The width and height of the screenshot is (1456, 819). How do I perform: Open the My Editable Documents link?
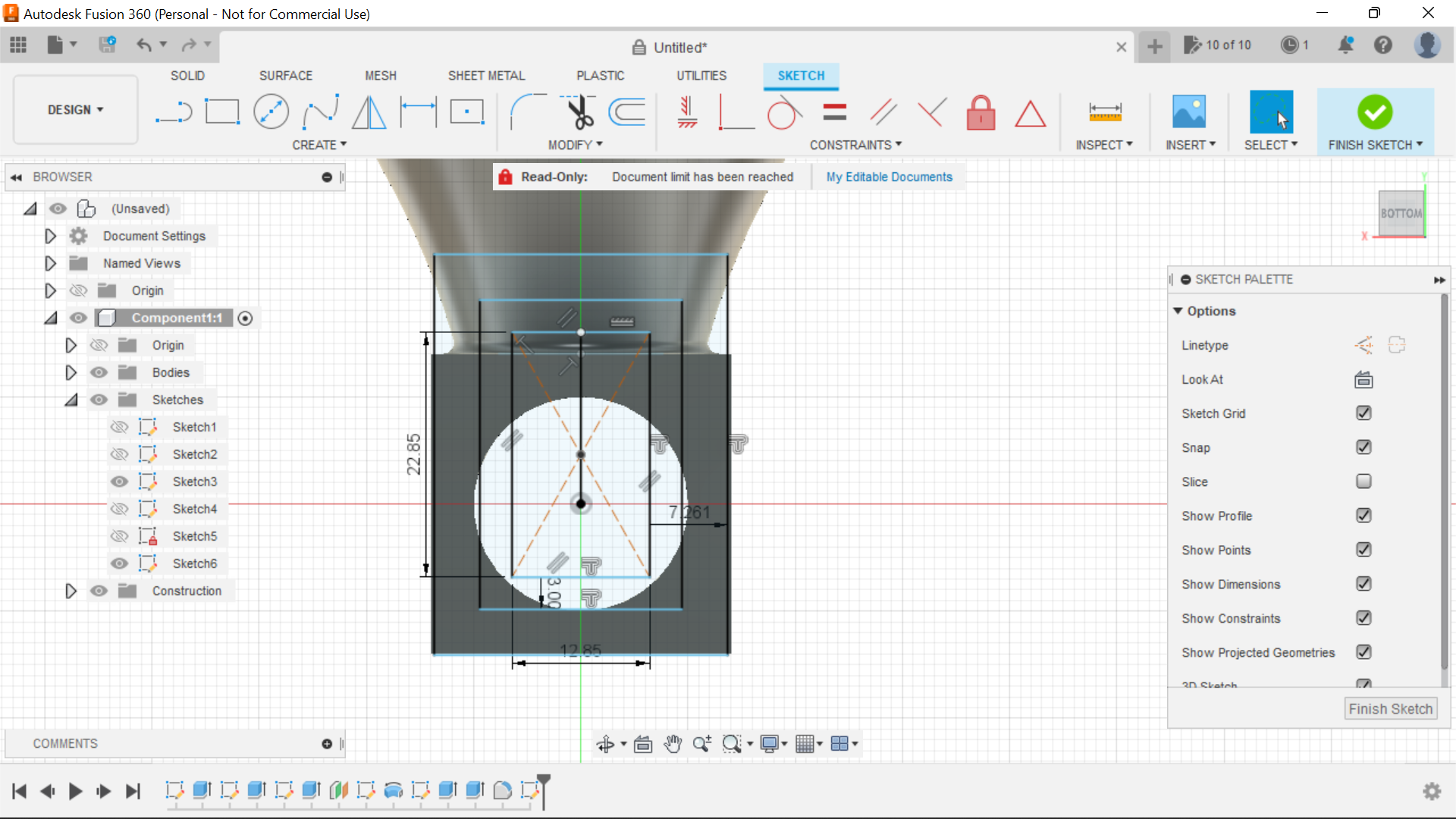(889, 177)
